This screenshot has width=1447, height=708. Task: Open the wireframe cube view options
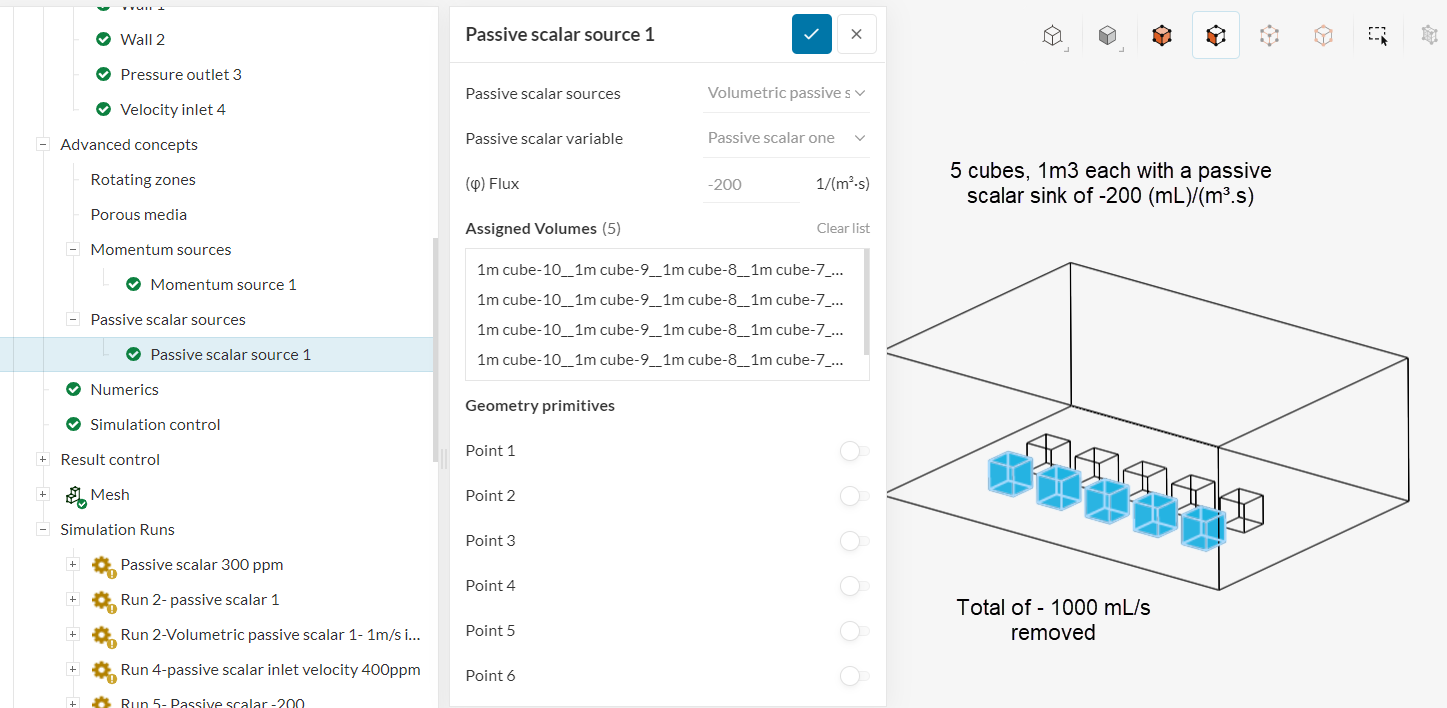[1052, 36]
